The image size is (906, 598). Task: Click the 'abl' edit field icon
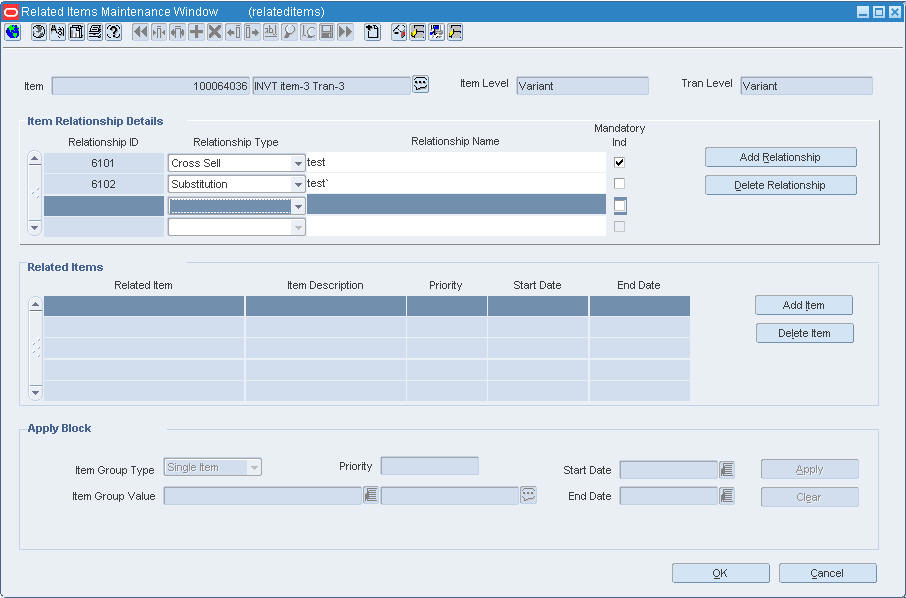click(270, 32)
